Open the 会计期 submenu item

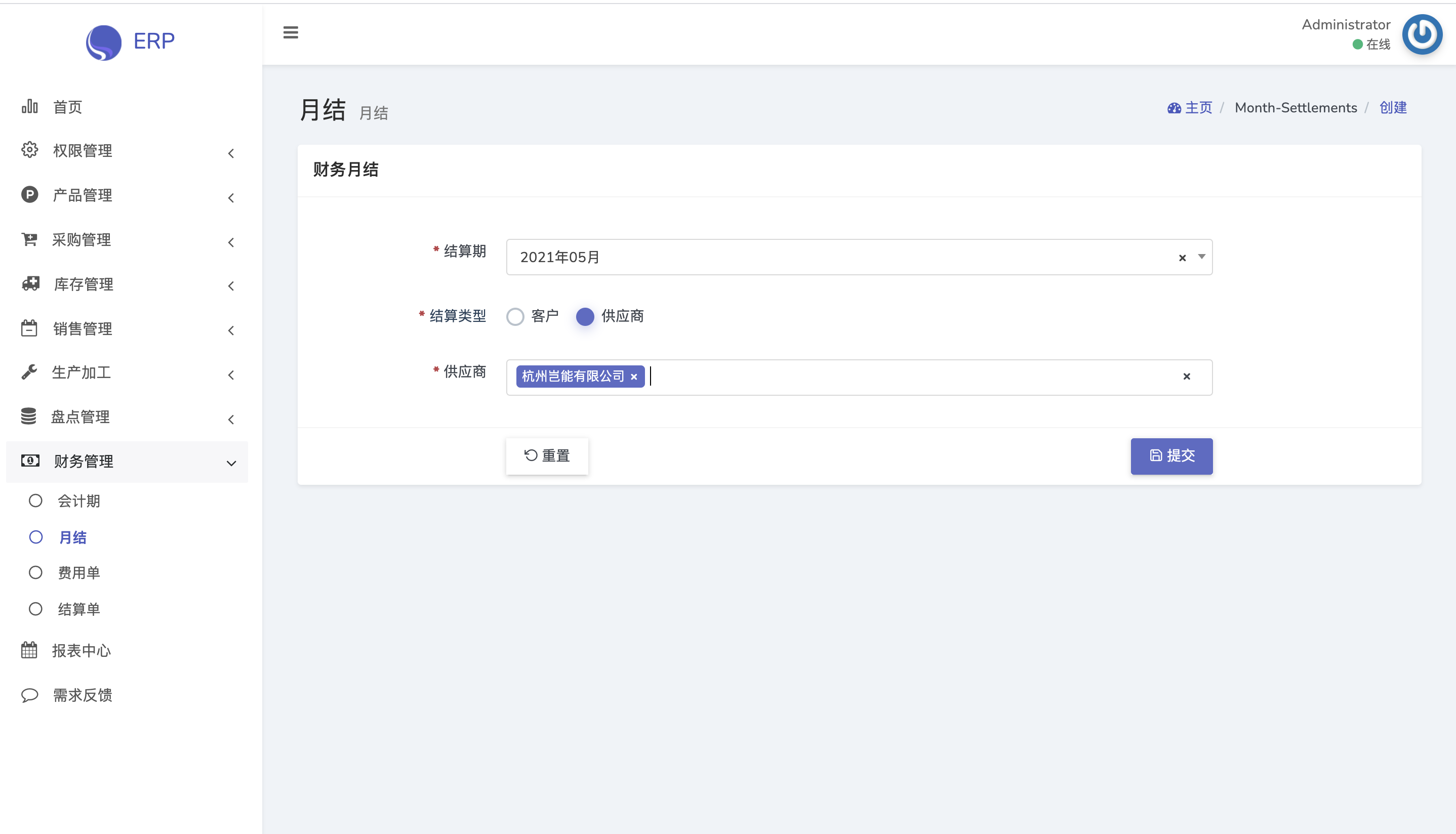pos(79,501)
